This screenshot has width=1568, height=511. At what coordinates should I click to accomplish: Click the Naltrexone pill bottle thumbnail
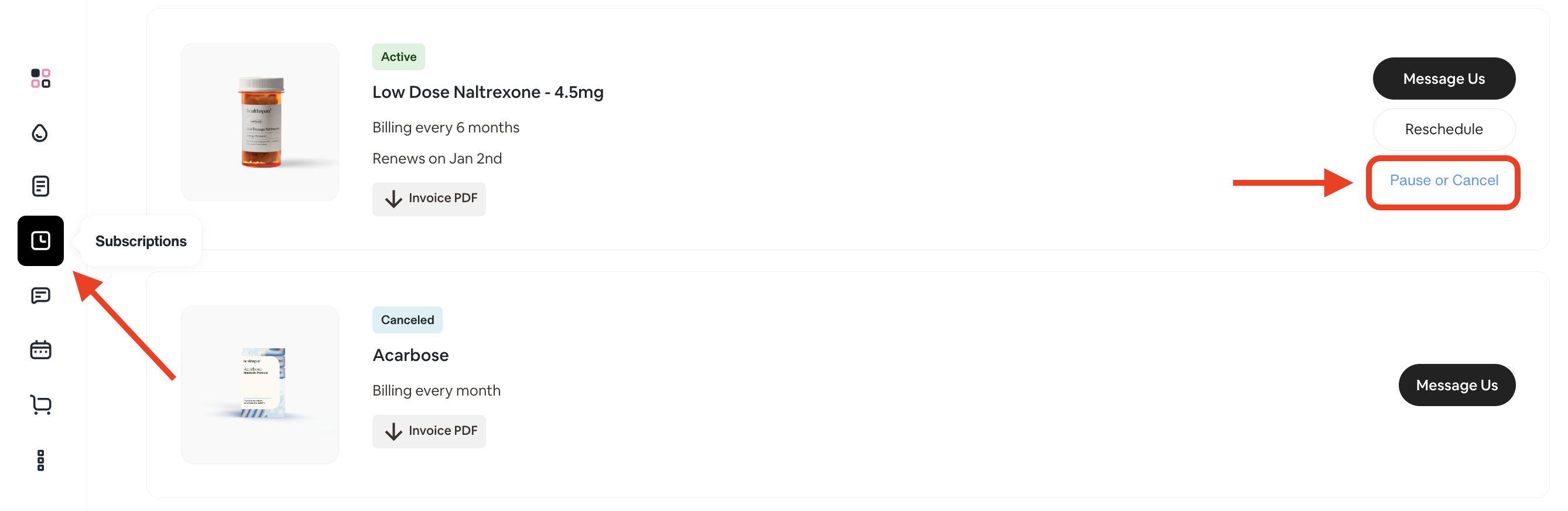pos(260,121)
